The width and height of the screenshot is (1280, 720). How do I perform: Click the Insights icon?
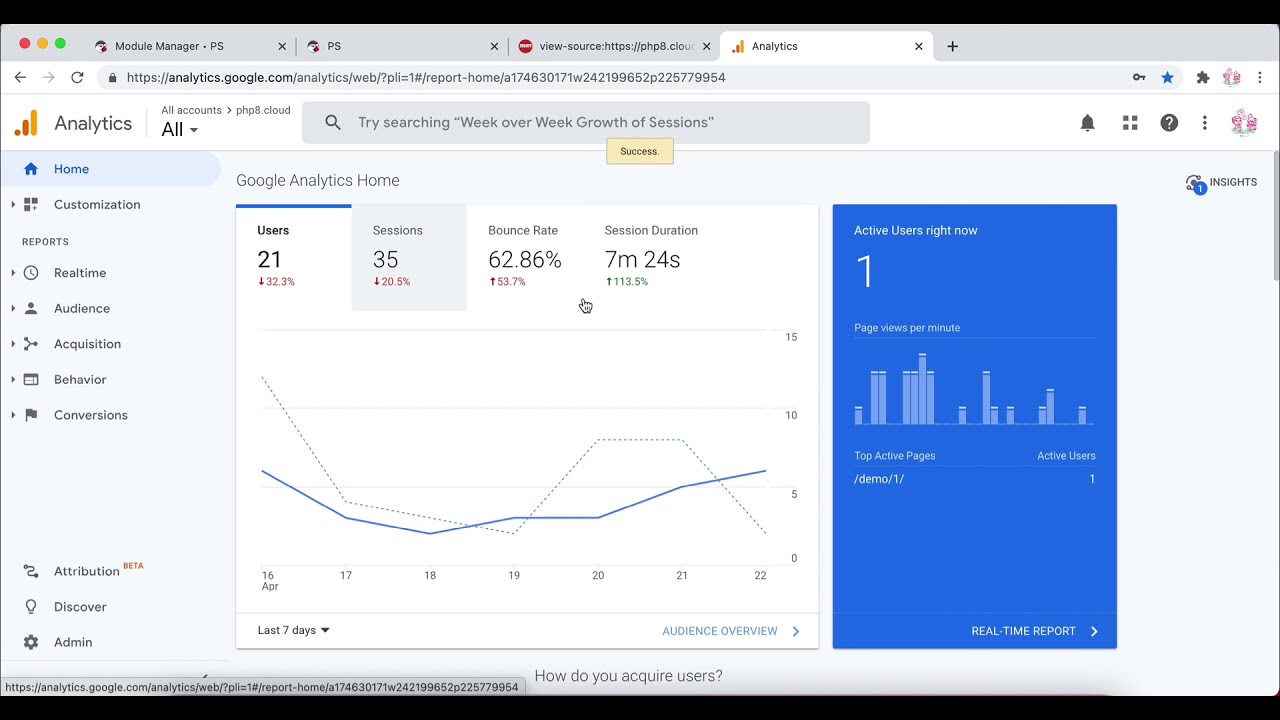point(1195,183)
